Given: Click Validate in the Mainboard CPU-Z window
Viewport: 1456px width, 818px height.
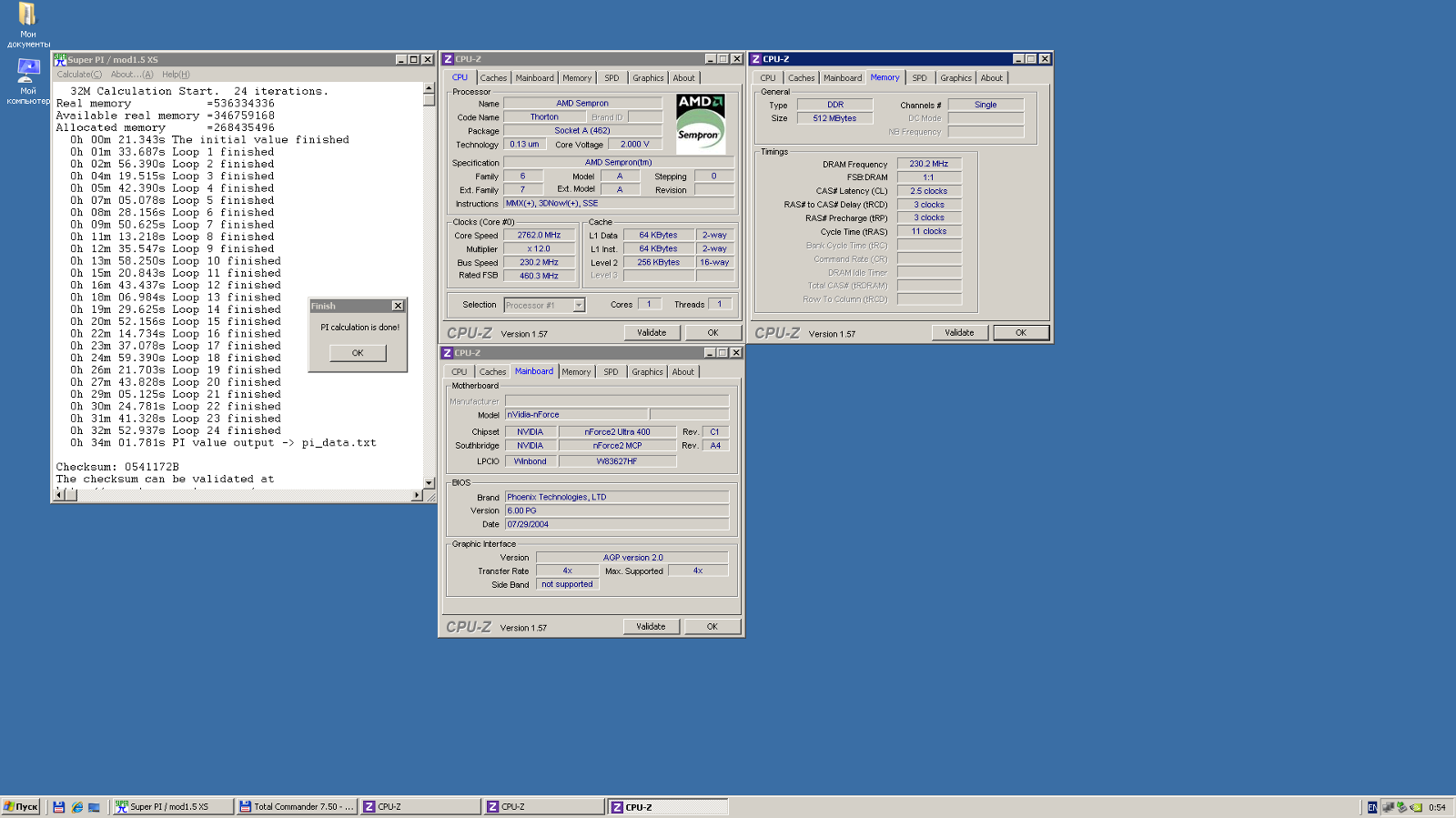Looking at the screenshot, I should click(651, 627).
